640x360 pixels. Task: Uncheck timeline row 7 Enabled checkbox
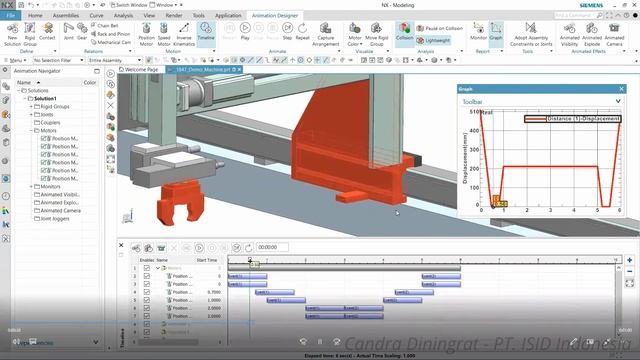pos(147,316)
